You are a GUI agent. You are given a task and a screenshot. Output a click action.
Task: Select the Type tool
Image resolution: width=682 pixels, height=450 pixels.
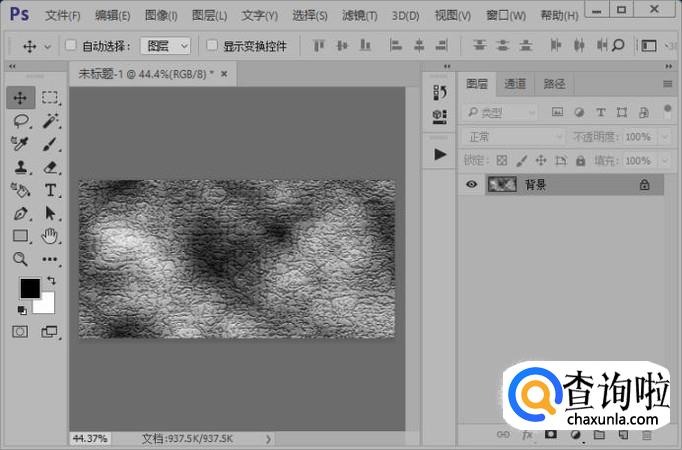point(50,190)
